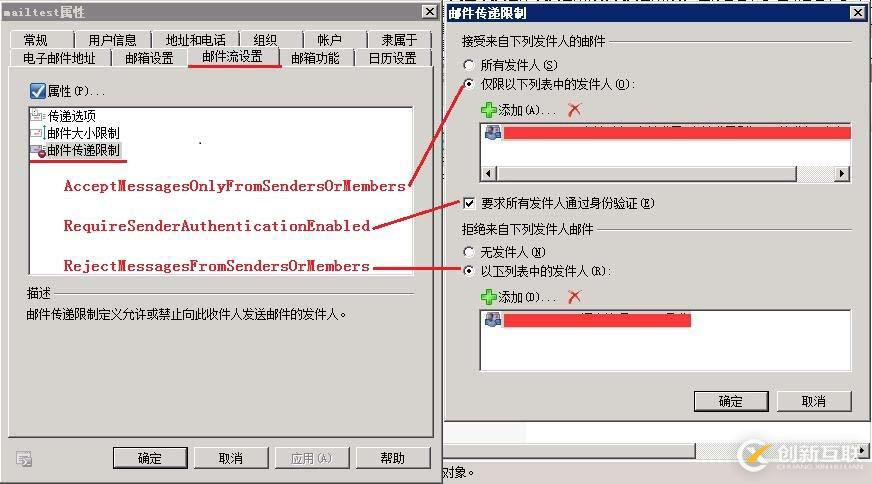872x484 pixels.
Task: Click right arrow of accepted senders scrollbar
Action: (x=843, y=174)
